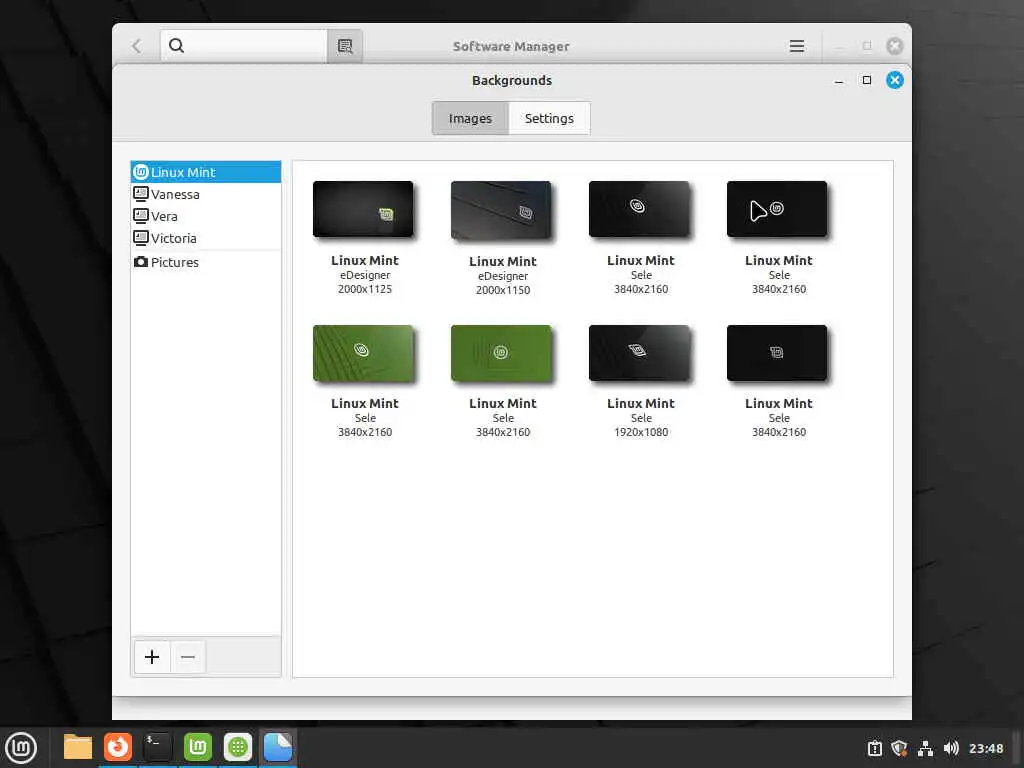
Task: Open the Files manager from taskbar
Action: [x=78, y=747]
